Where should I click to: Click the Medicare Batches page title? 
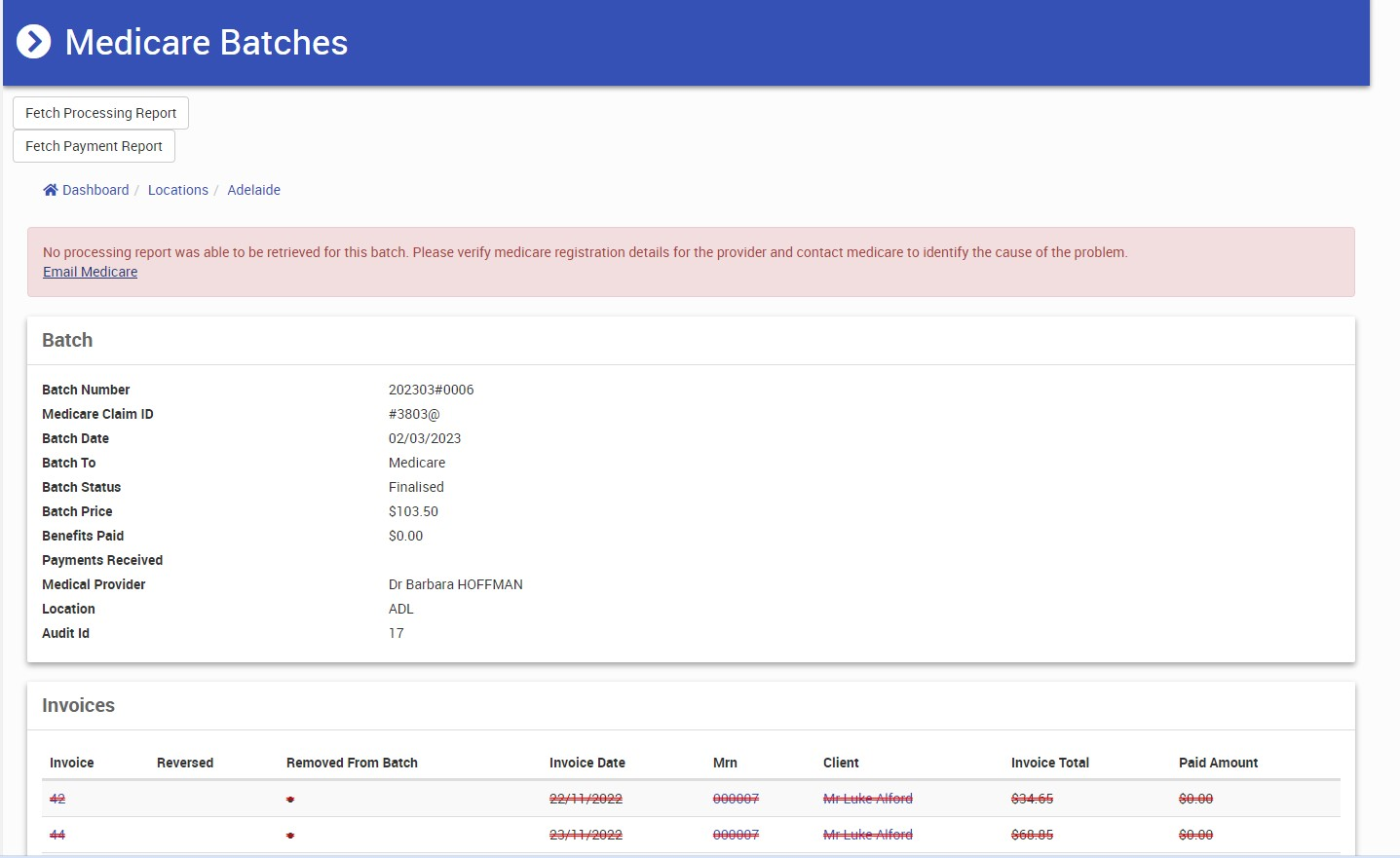tap(207, 42)
